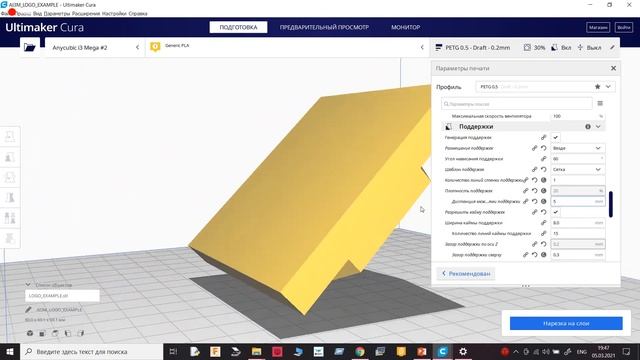Click the pencil icon to rename the job
The height and width of the screenshot is (360, 640).
coord(28,309)
